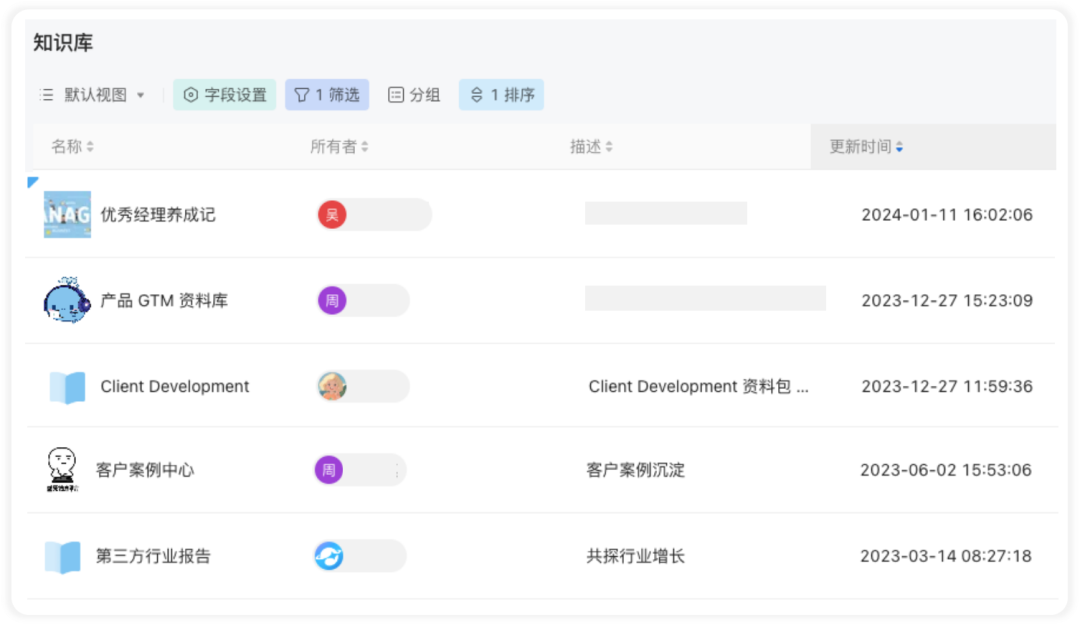The image size is (1080, 625).
Task: Click the date 2024-01-11 16:02:06
Action: point(947,215)
